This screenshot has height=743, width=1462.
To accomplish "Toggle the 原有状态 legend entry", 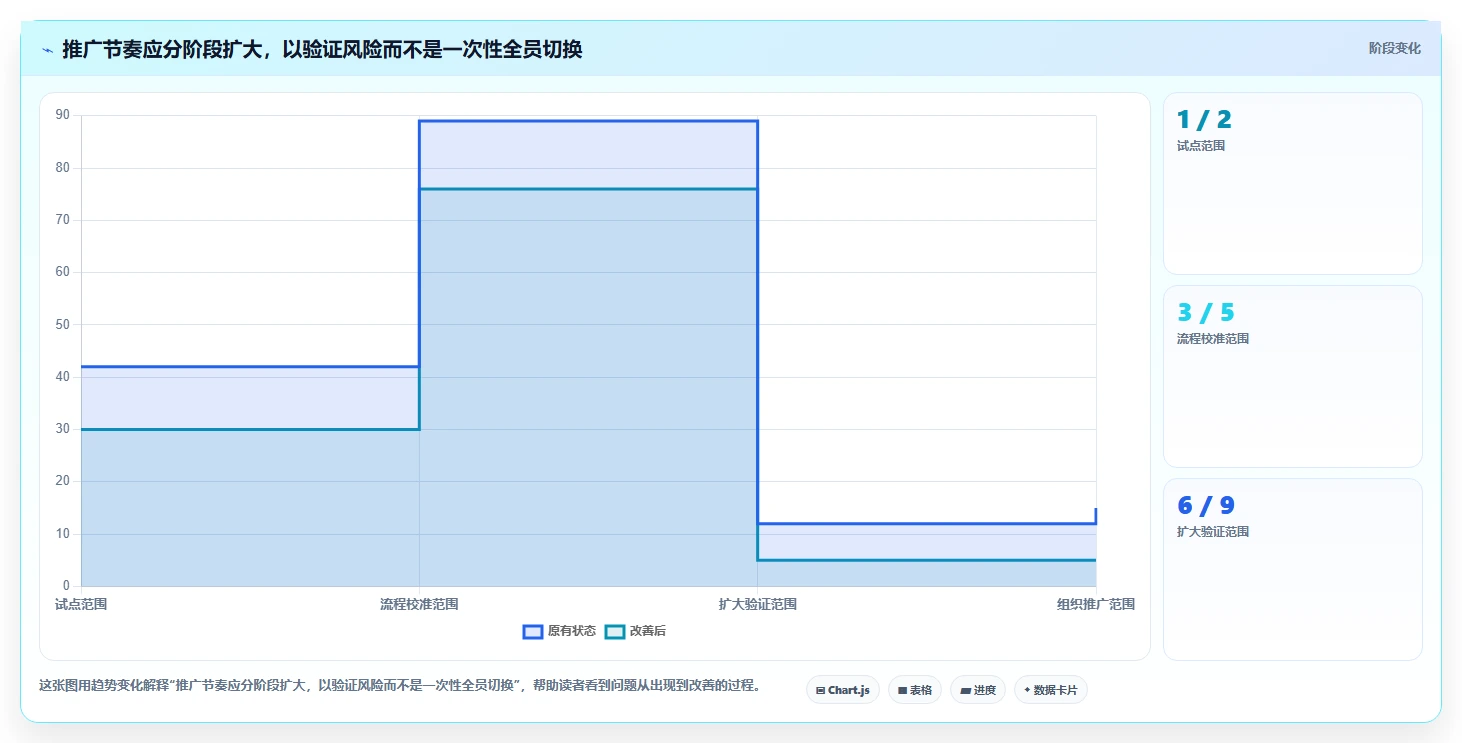I will [559, 631].
